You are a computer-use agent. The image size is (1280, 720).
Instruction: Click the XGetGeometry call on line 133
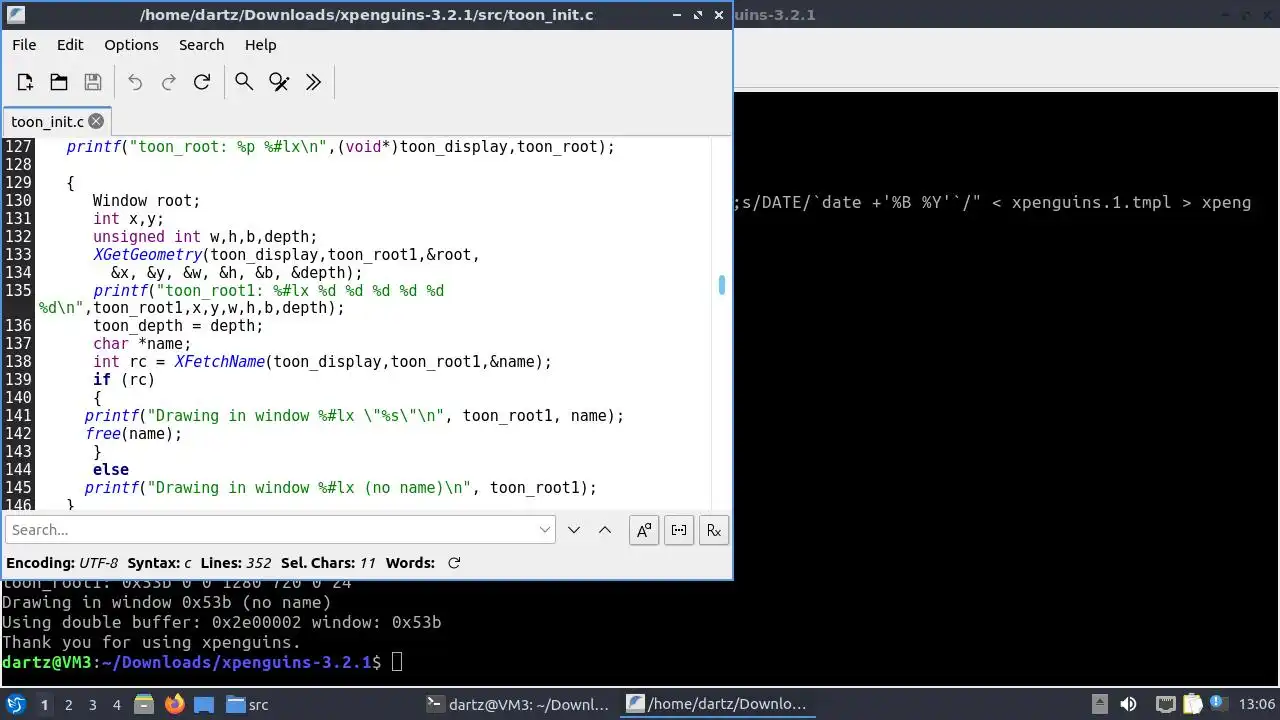point(147,254)
